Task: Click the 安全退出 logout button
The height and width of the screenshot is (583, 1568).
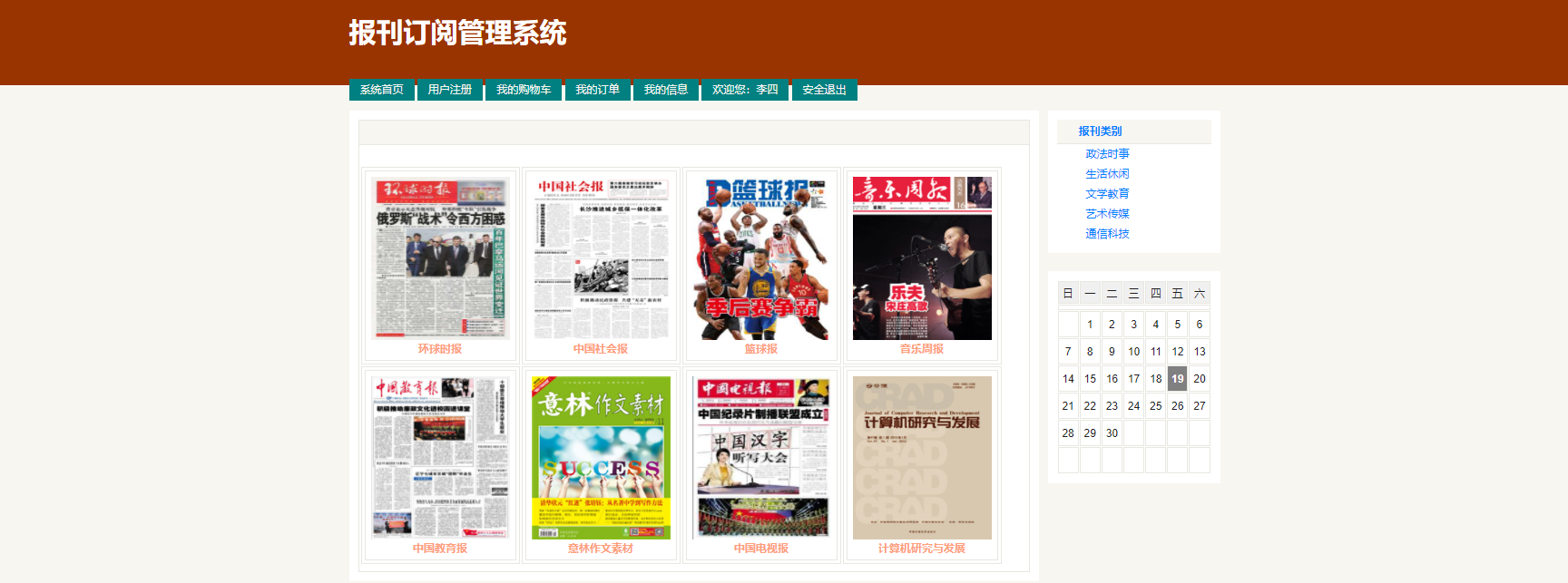Action: [x=824, y=90]
